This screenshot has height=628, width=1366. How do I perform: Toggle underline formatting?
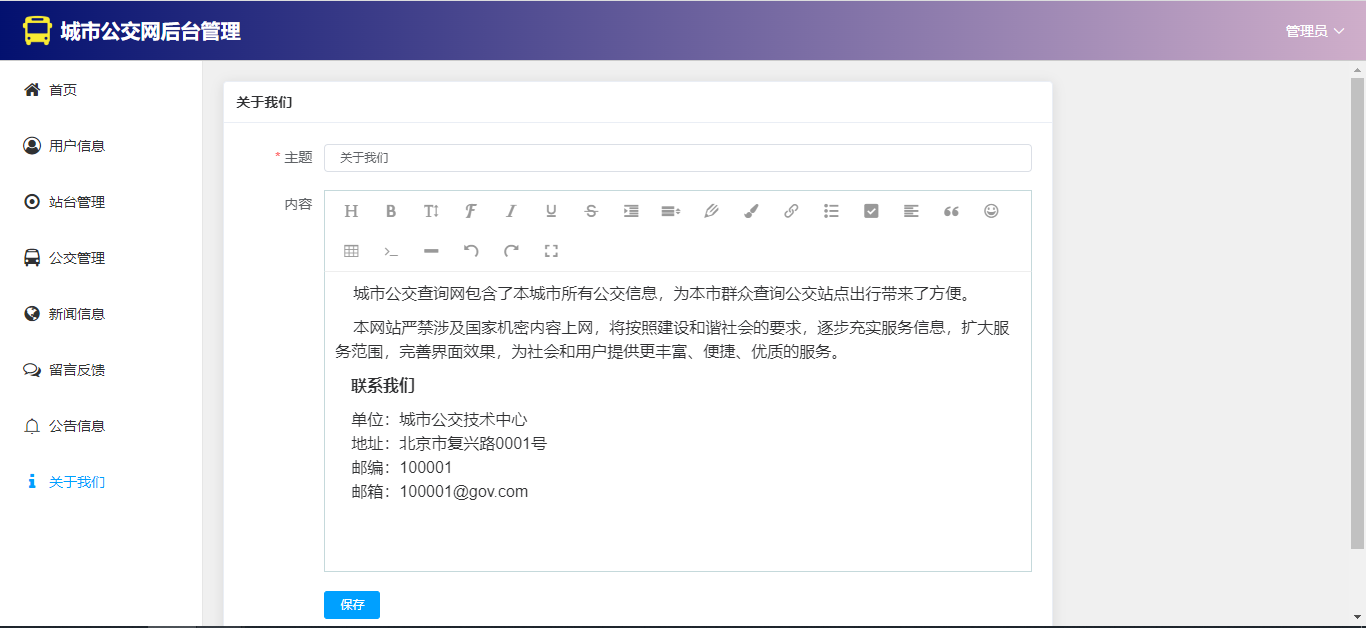click(x=551, y=211)
